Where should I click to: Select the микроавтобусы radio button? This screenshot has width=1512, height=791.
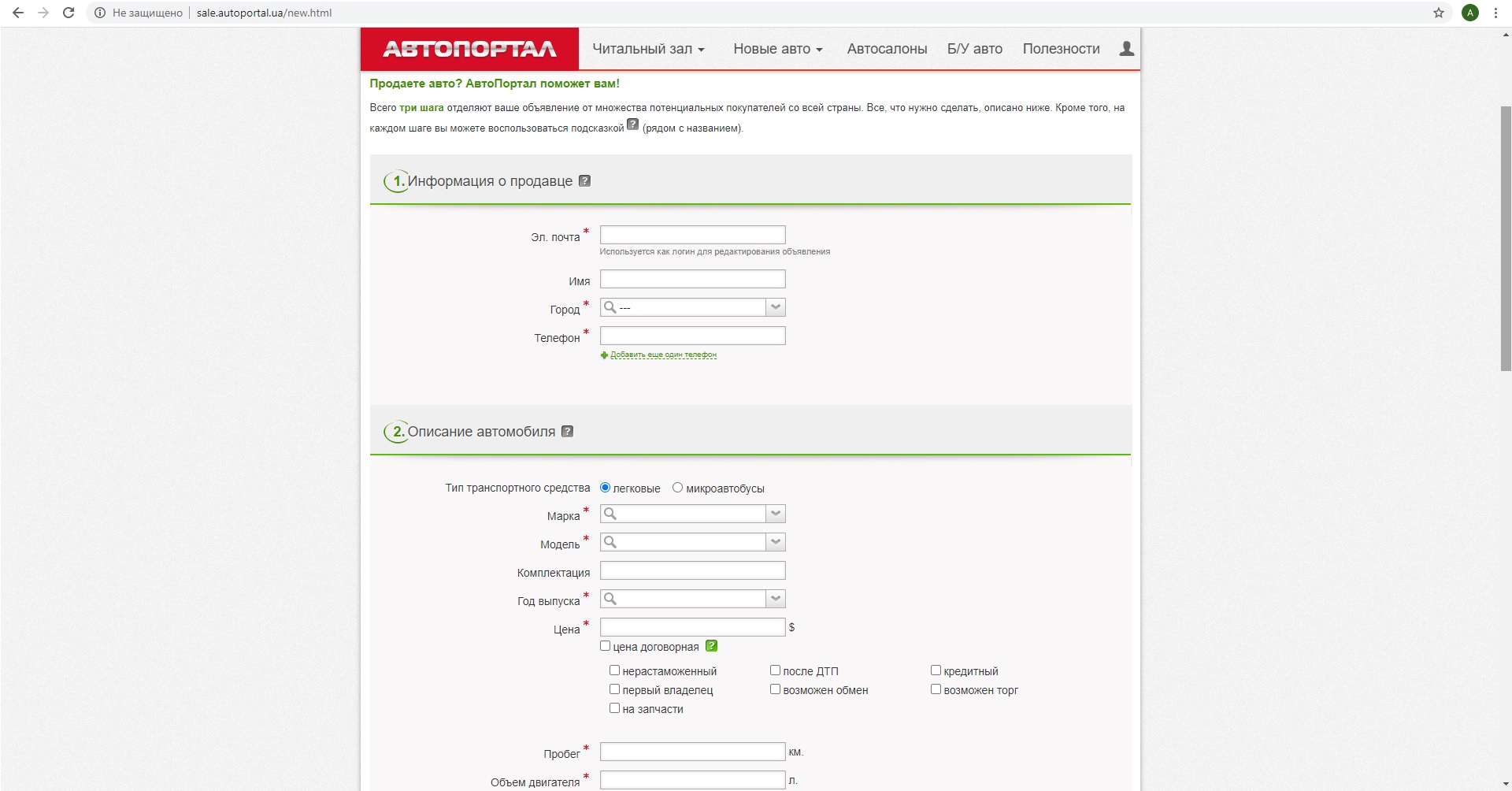point(677,488)
